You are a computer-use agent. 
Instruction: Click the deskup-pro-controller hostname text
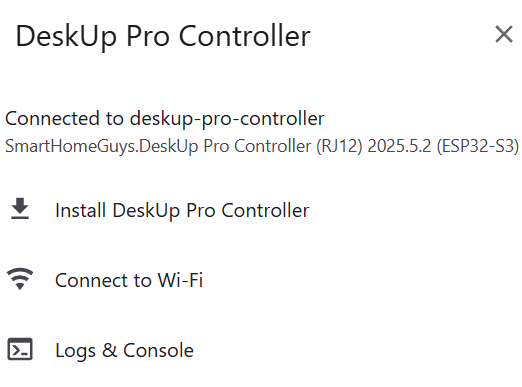click(x=227, y=119)
